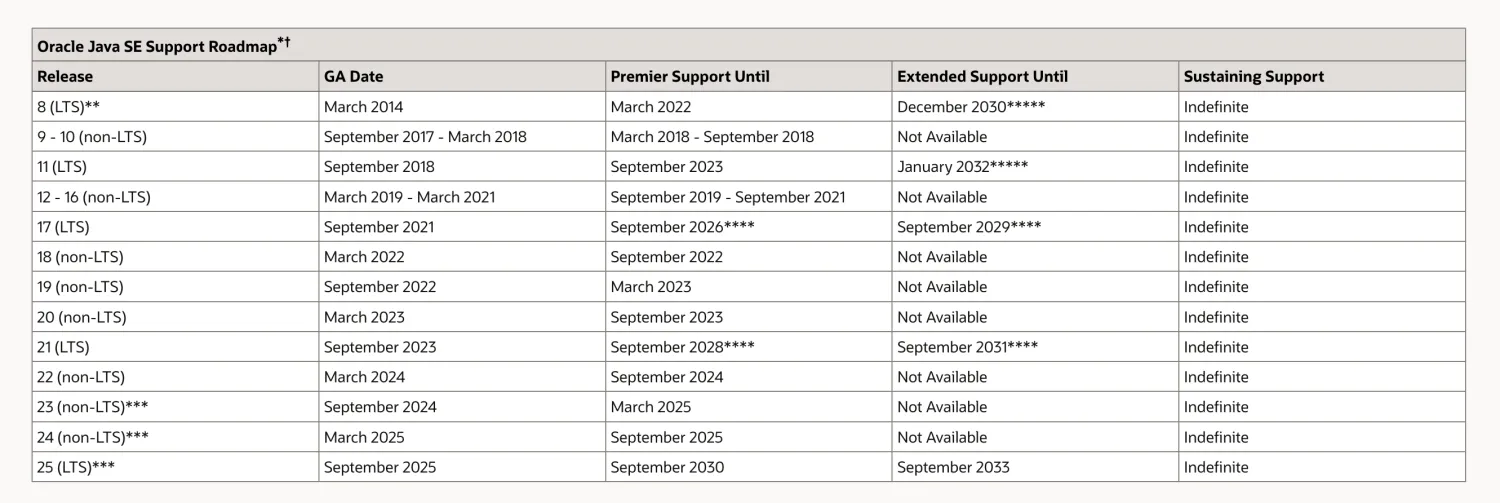Click the Oracle Java SE Support Roadmap title
This screenshot has height=503, width=1500.
(164, 45)
